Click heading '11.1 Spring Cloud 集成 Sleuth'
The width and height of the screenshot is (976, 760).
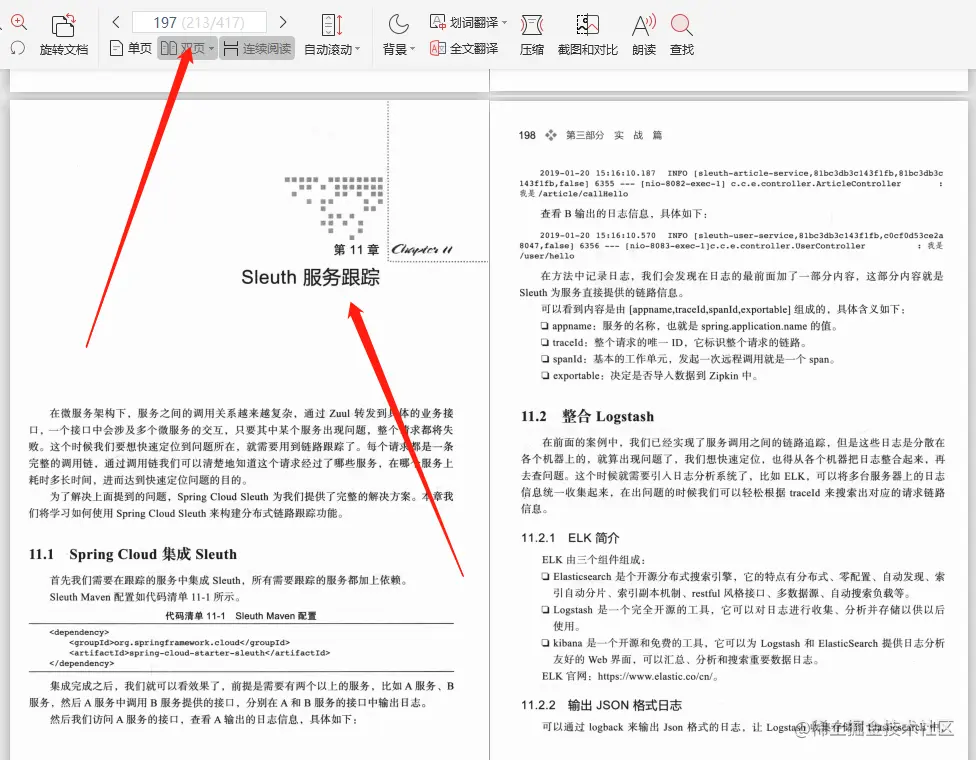tap(133, 554)
